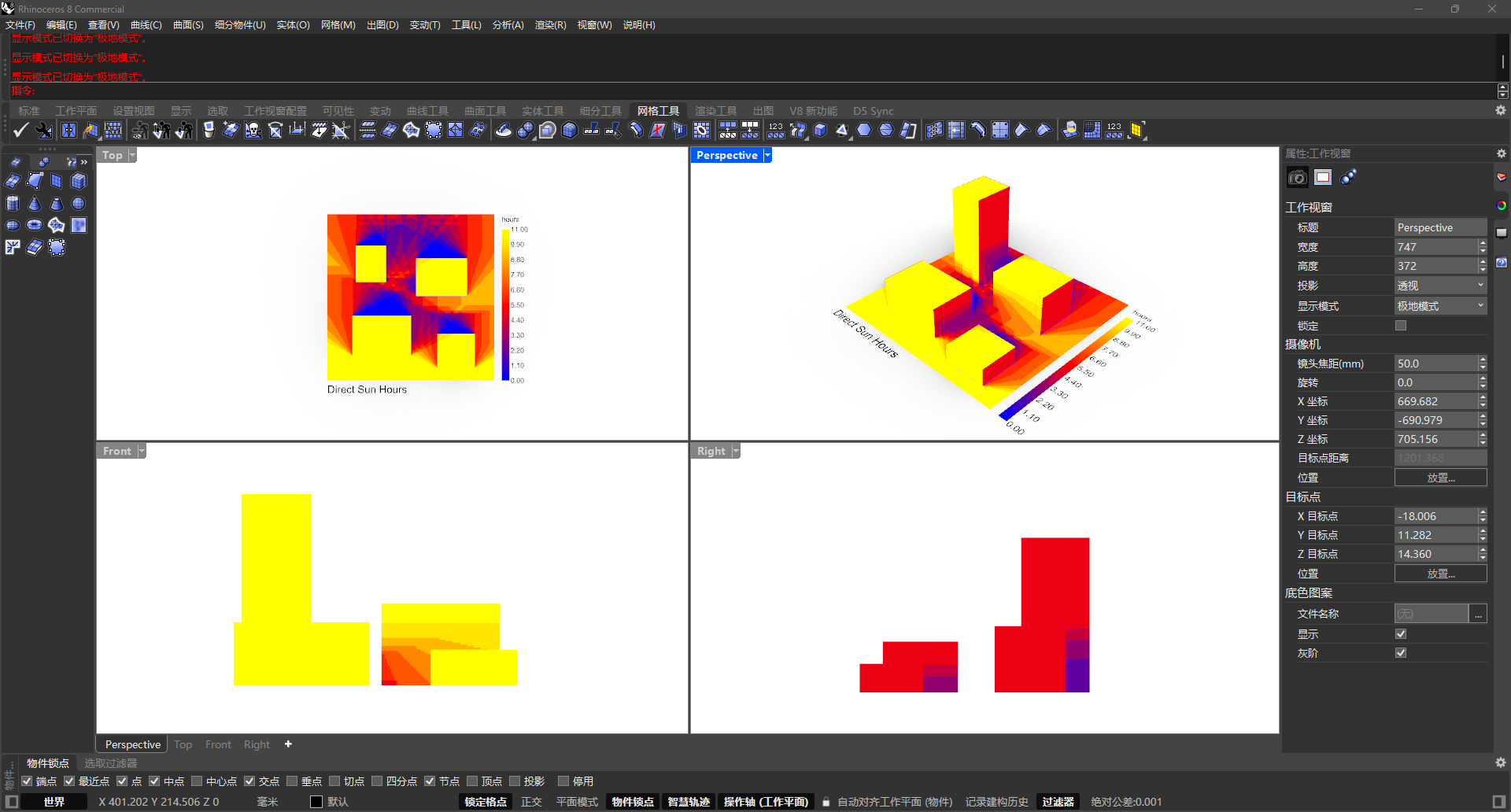Select the mesh sphere icon

point(79,203)
